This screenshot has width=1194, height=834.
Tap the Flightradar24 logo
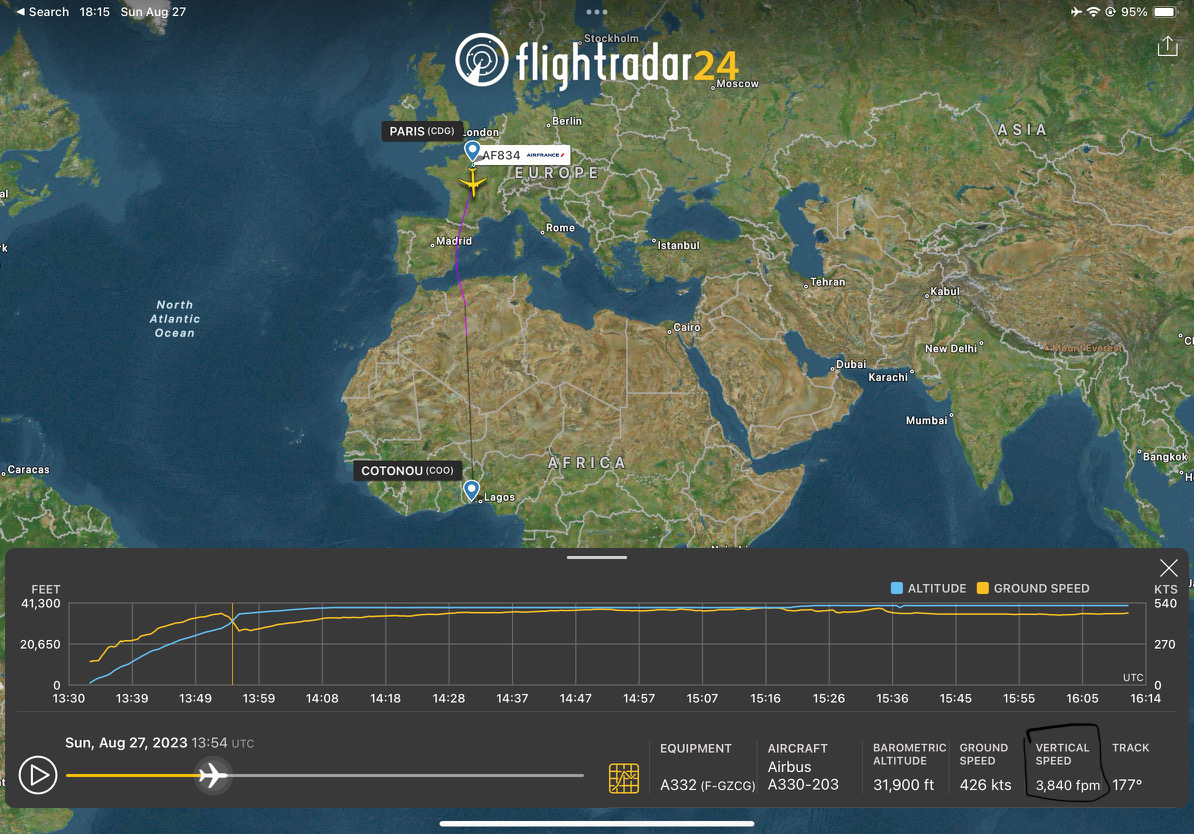click(596, 61)
